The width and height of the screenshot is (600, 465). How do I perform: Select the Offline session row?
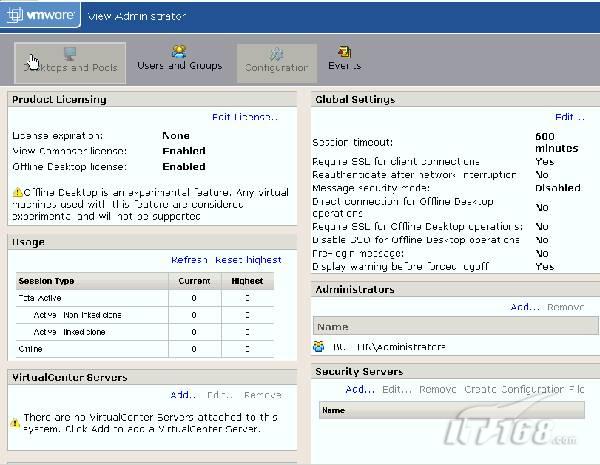145,349
